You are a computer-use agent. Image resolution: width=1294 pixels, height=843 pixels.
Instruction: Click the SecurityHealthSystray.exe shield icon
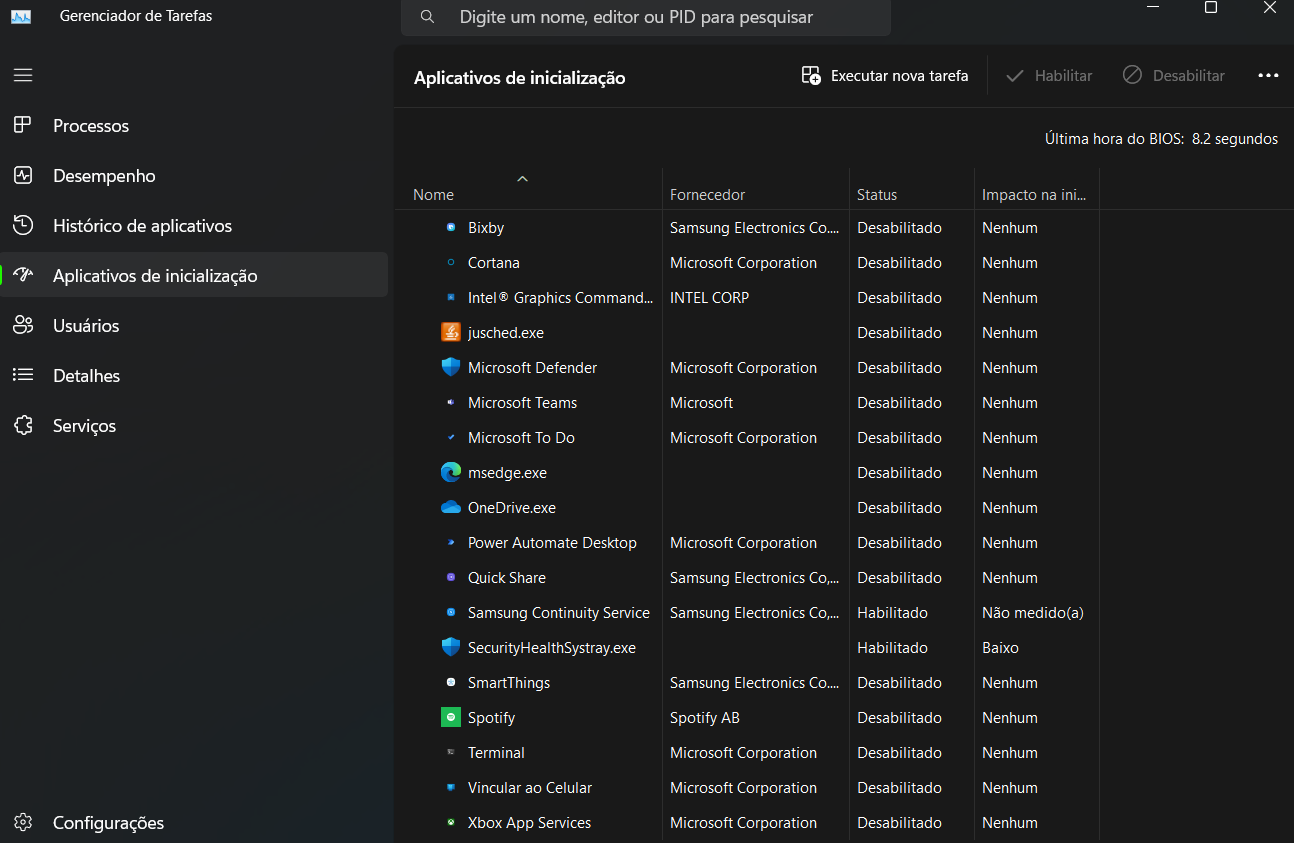(x=451, y=647)
